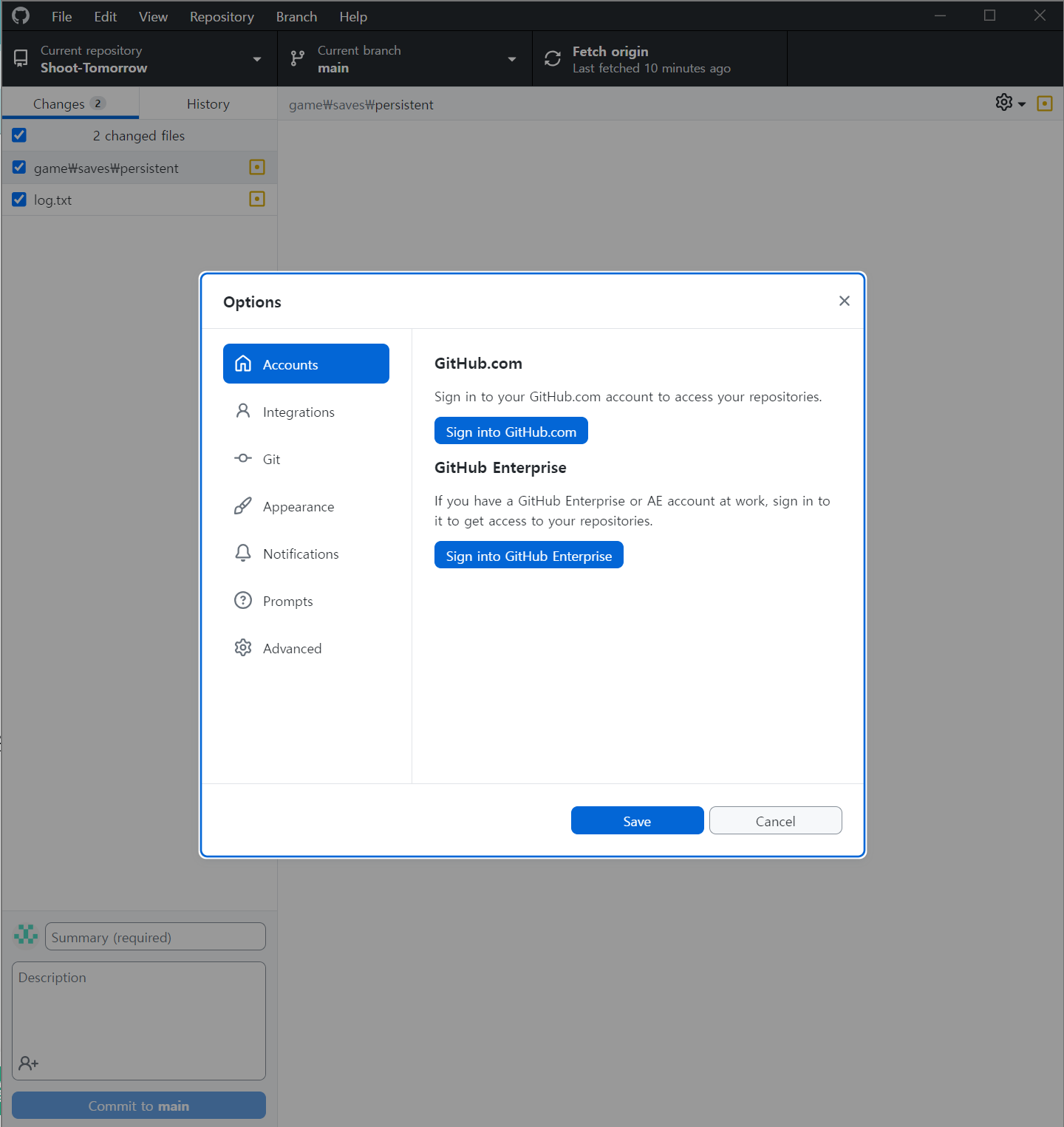Click the Integrations person icon

click(x=243, y=411)
